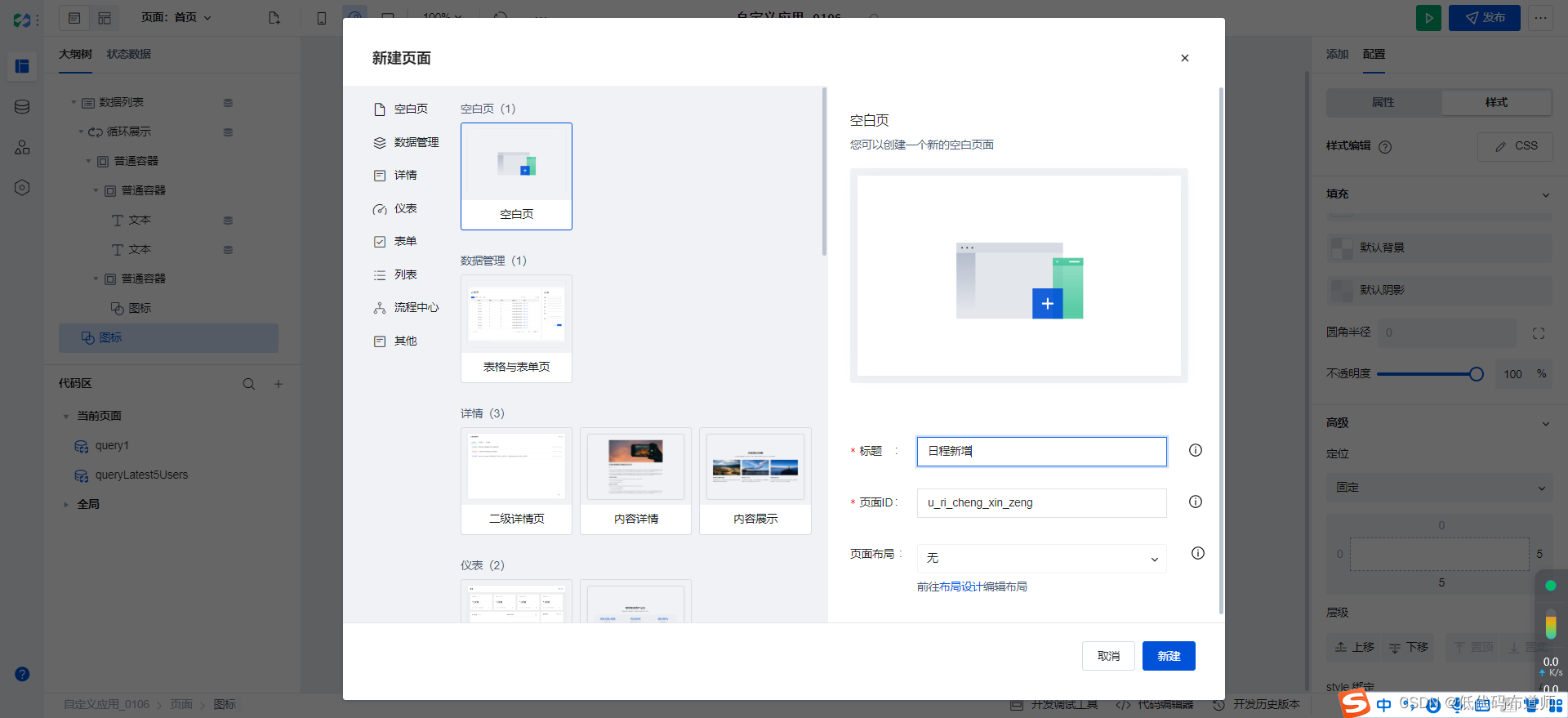Choose the 内容展示 template thumbnail
Image resolution: width=1568 pixels, height=718 pixels.
(755, 480)
